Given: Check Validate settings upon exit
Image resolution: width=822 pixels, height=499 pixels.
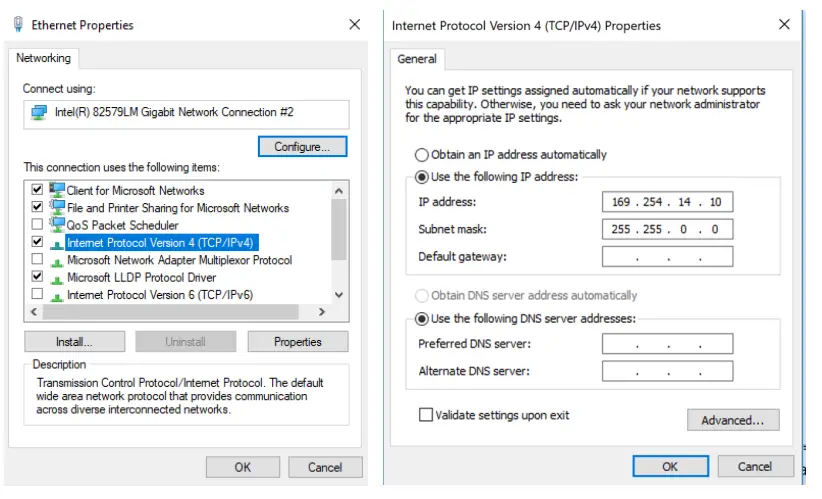Looking at the screenshot, I should click(426, 414).
